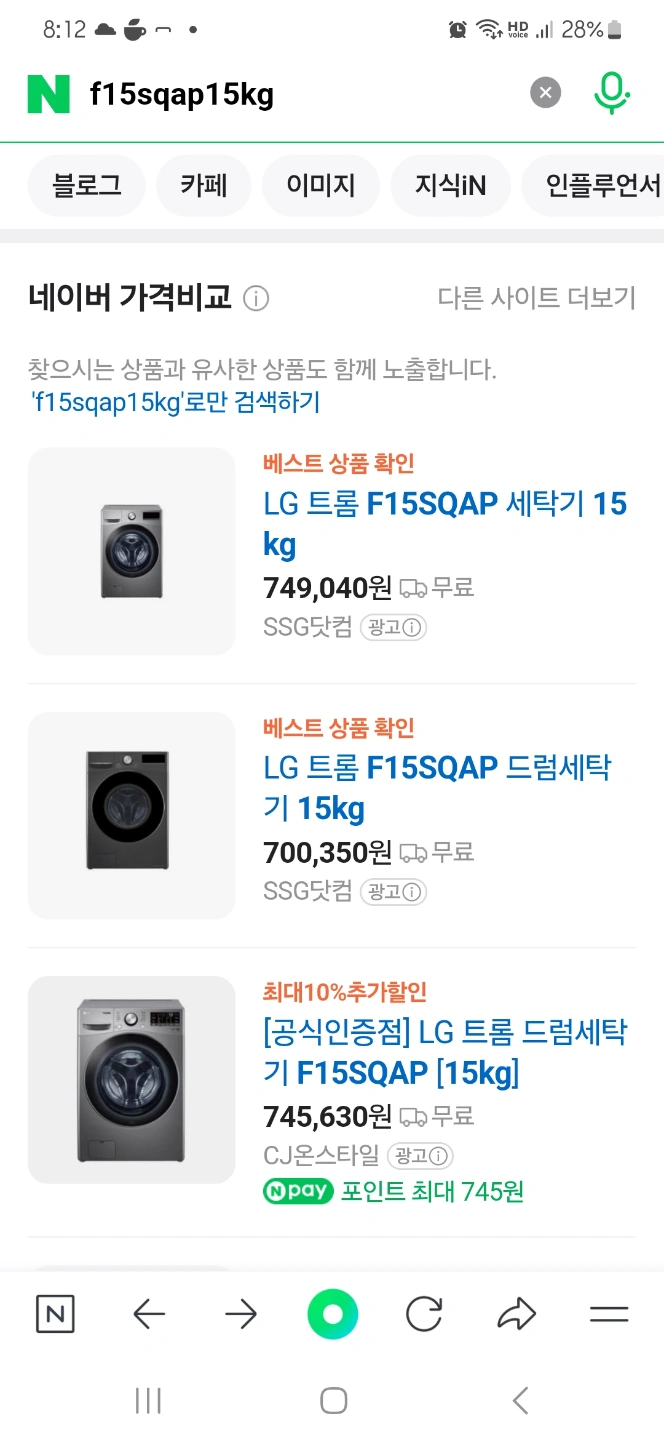Go back using the browser back arrow
The height and width of the screenshot is (1440, 664).
click(148, 1314)
